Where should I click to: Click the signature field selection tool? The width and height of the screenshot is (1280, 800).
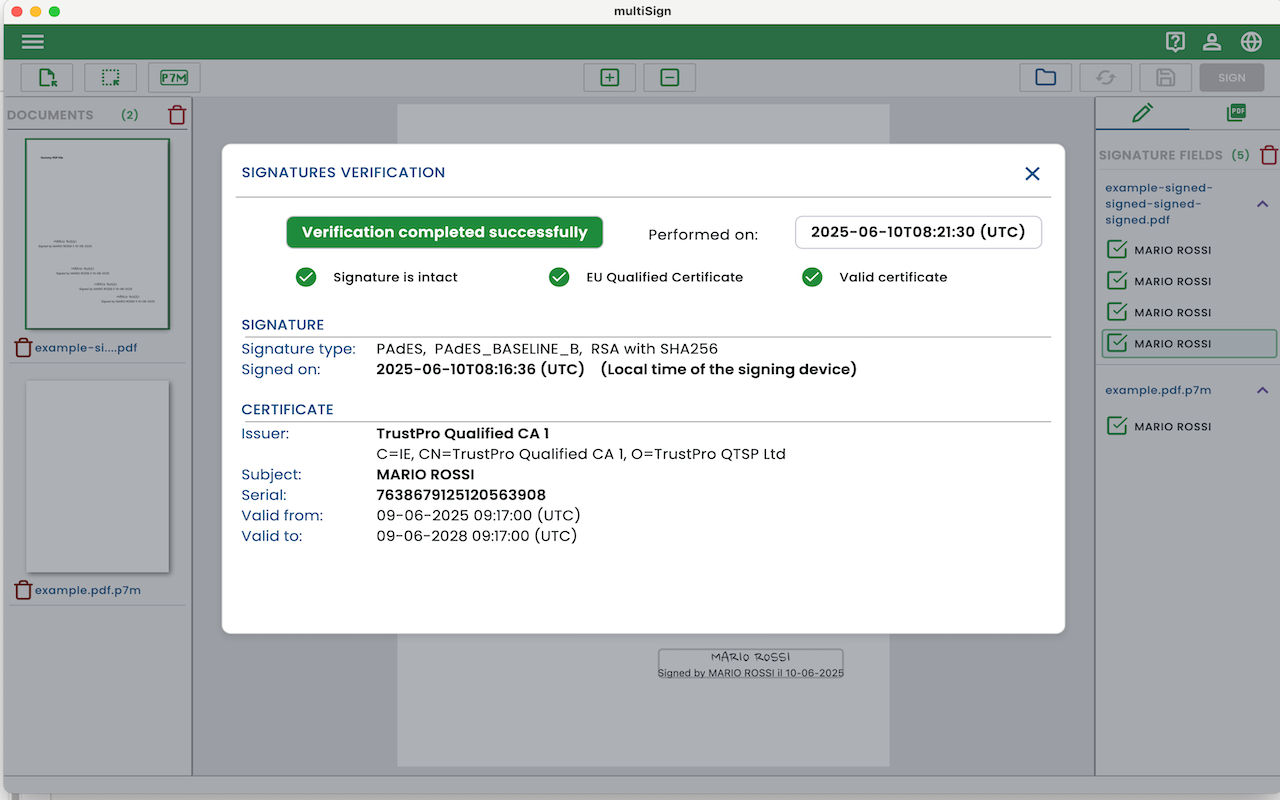click(110, 78)
